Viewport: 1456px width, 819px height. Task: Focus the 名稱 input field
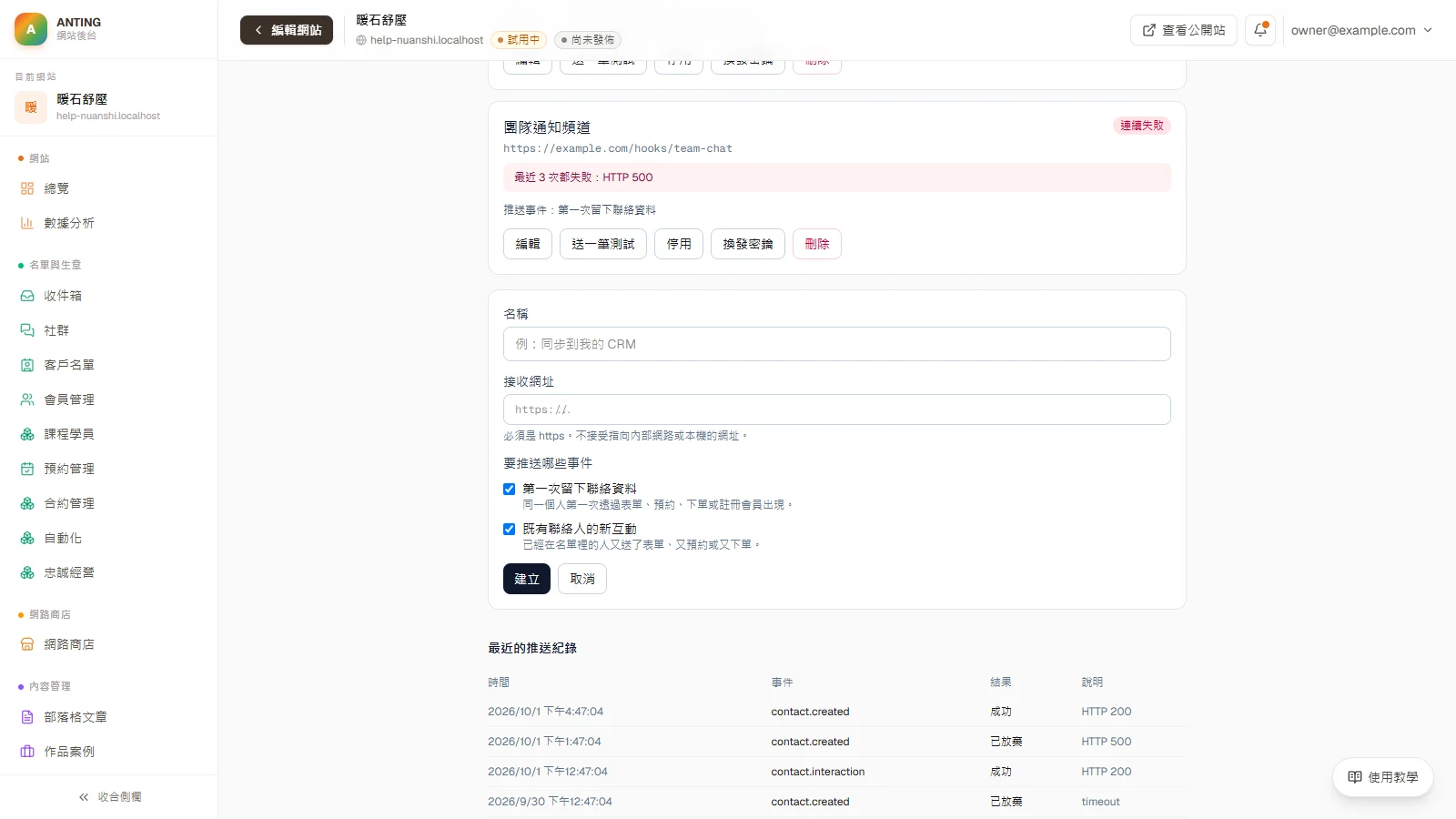click(x=837, y=344)
